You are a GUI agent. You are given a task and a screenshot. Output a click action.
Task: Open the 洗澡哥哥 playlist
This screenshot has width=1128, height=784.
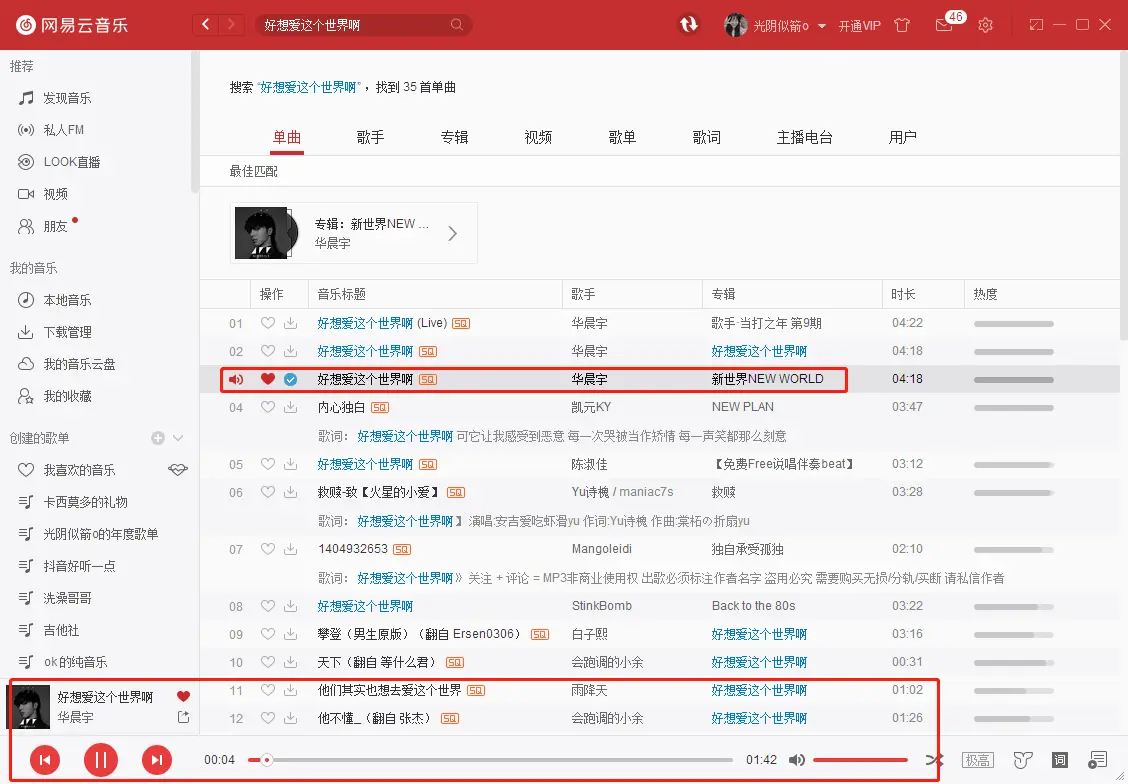(x=67, y=598)
